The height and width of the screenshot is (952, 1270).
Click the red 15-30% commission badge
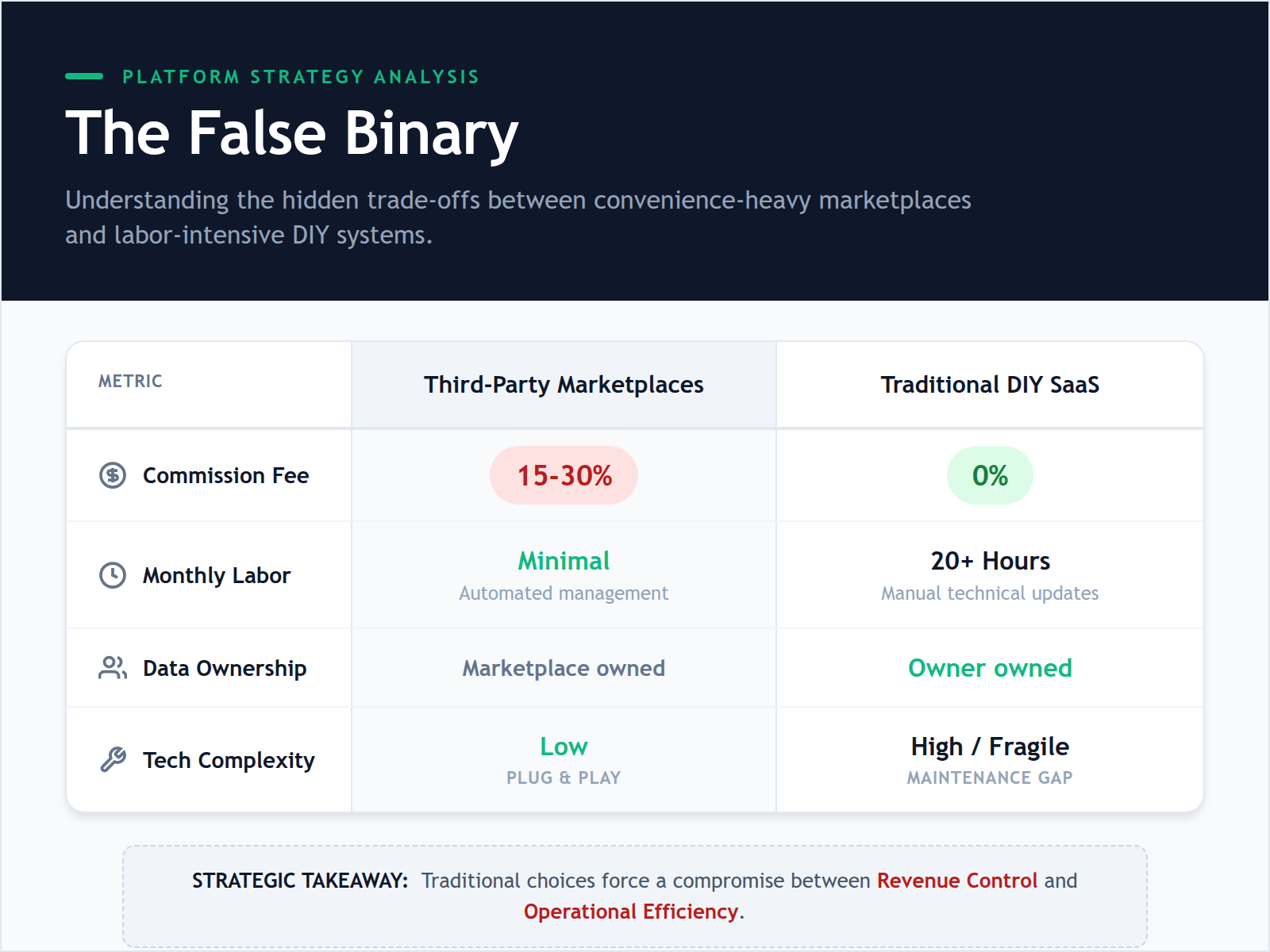click(x=564, y=475)
